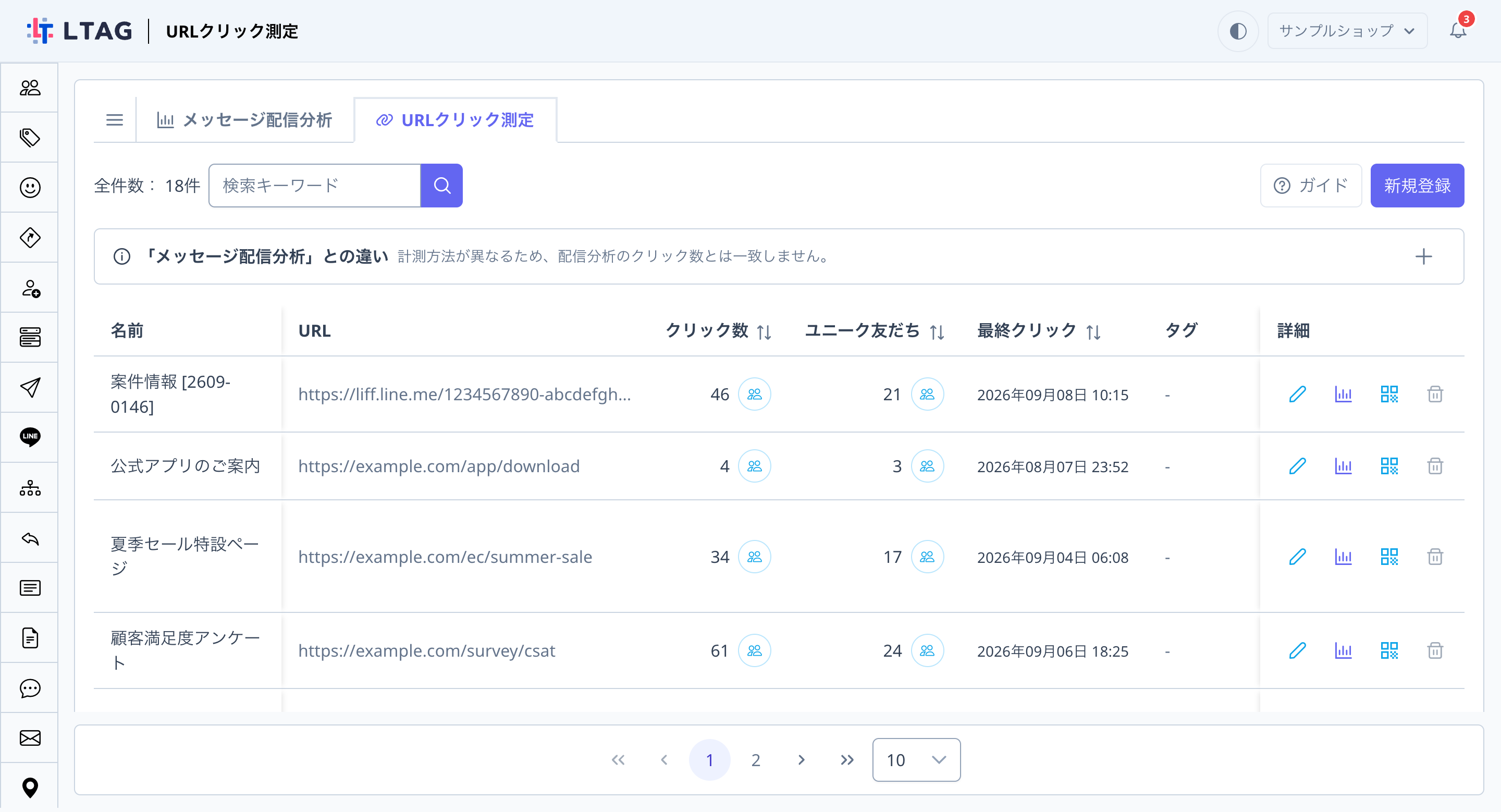
Task: Sort by 最終クリック column
Action: (x=1093, y=332)
